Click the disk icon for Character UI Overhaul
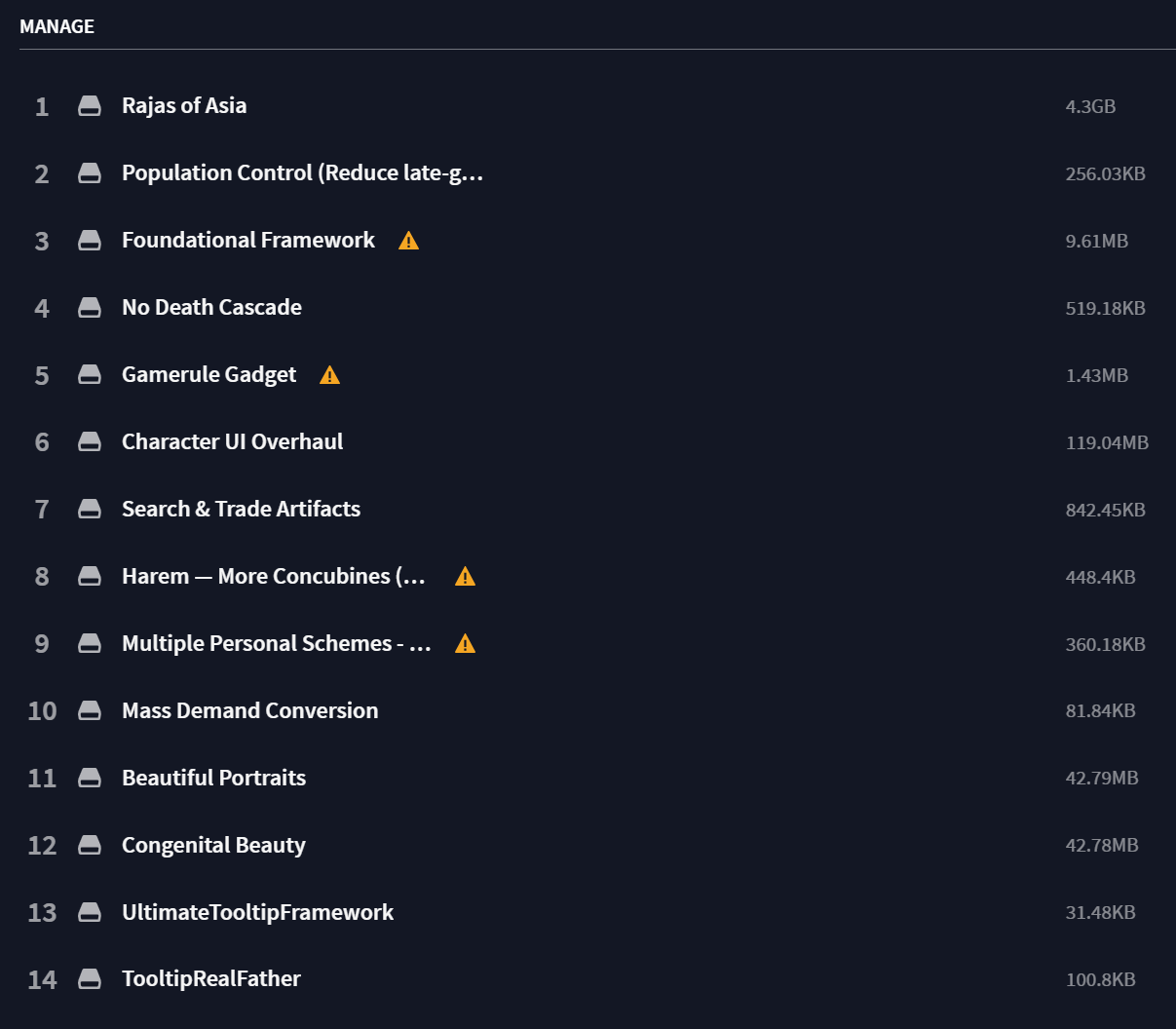1176x1029 pixels. (x=90, y=441)
